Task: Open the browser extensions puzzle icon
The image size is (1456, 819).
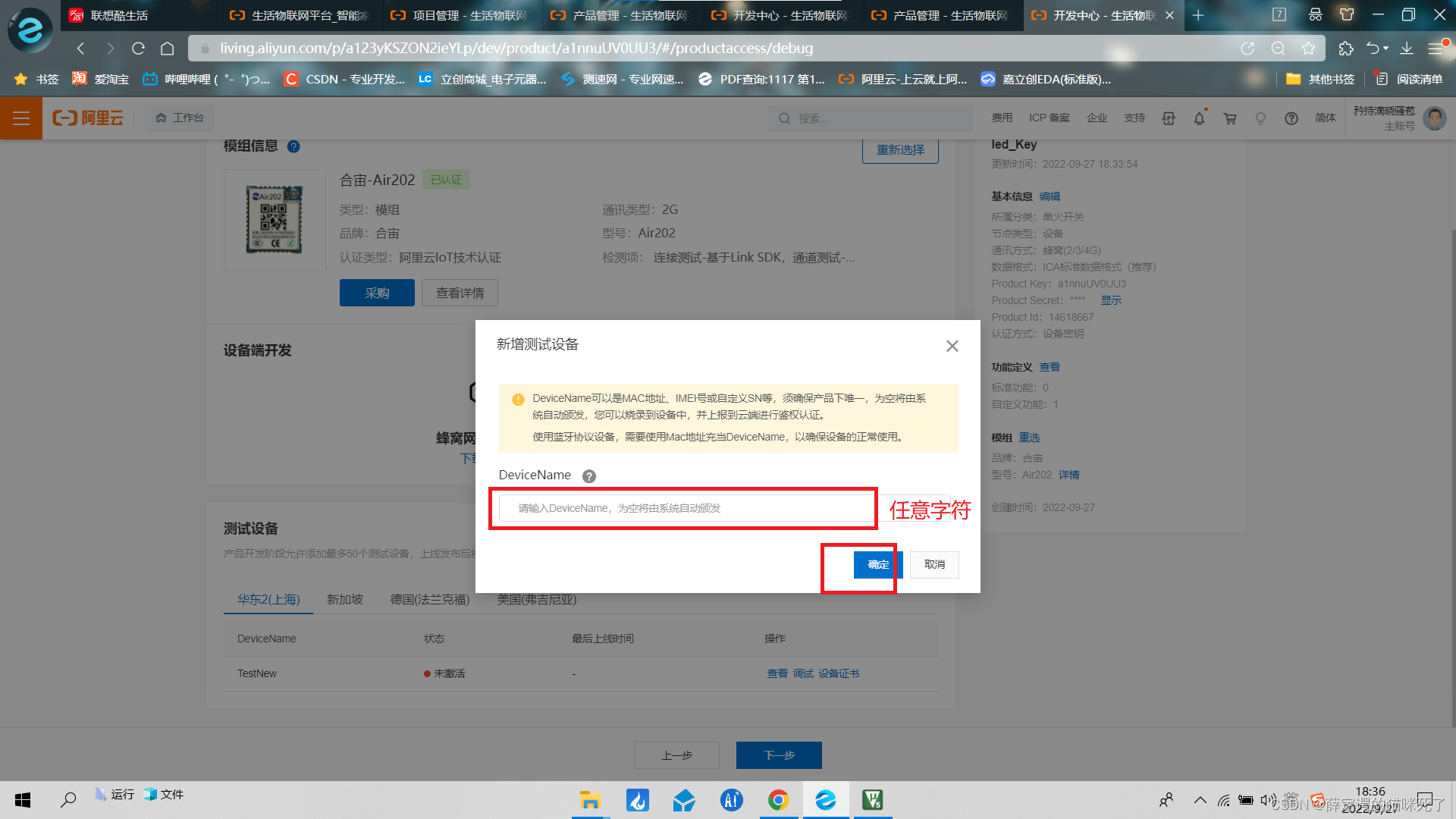Action: [1345, 49]
